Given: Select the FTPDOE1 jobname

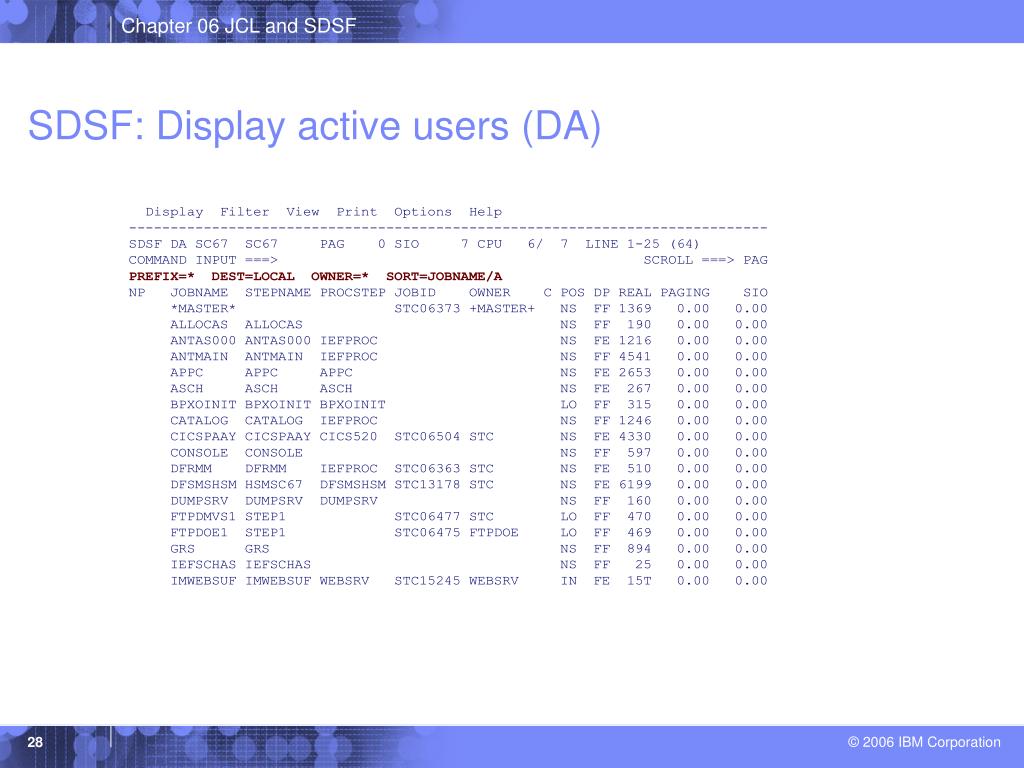Looking at the screenshot, I should coord(199,532).
